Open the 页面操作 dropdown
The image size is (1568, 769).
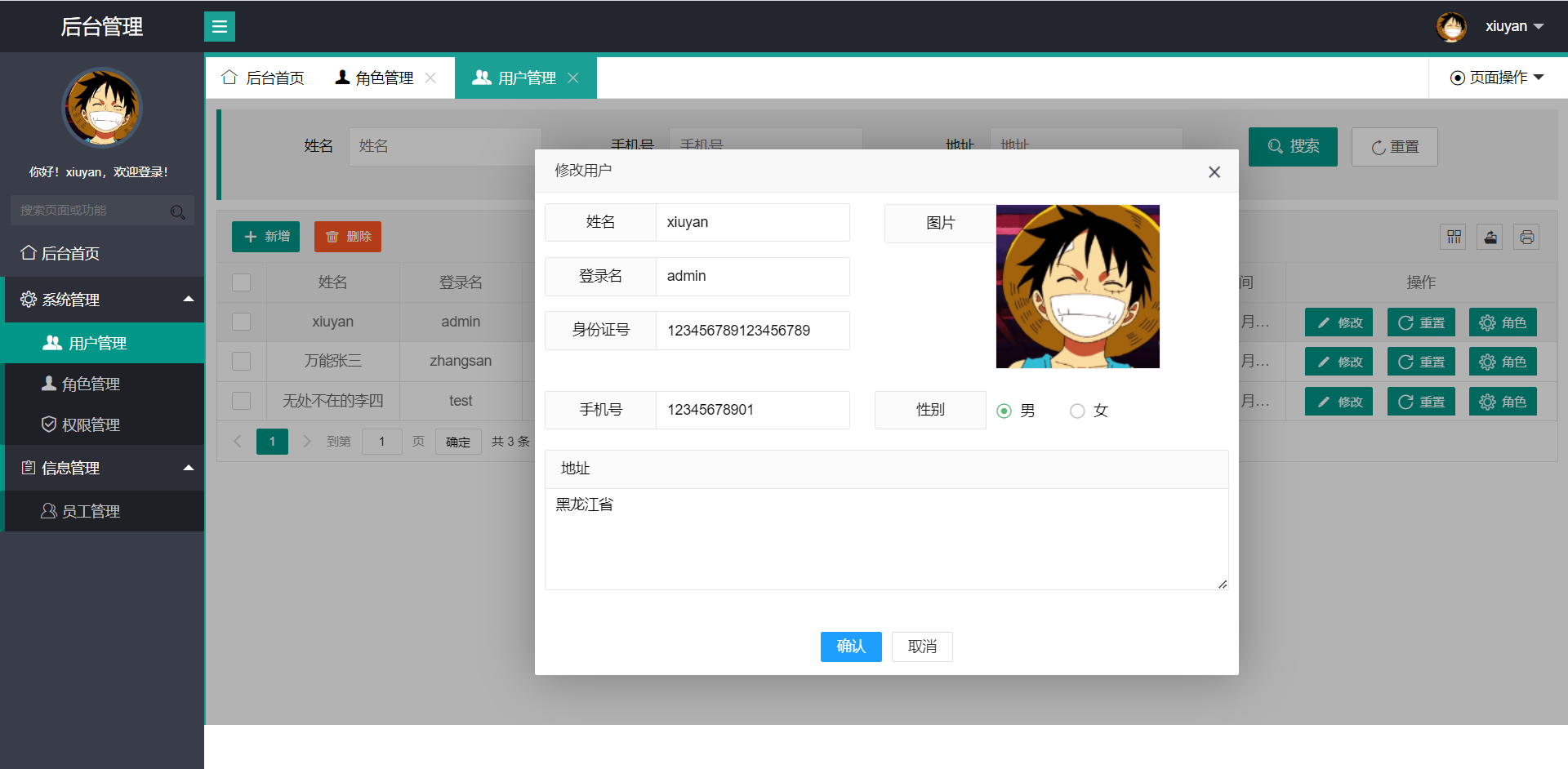tap(1497, 78)
